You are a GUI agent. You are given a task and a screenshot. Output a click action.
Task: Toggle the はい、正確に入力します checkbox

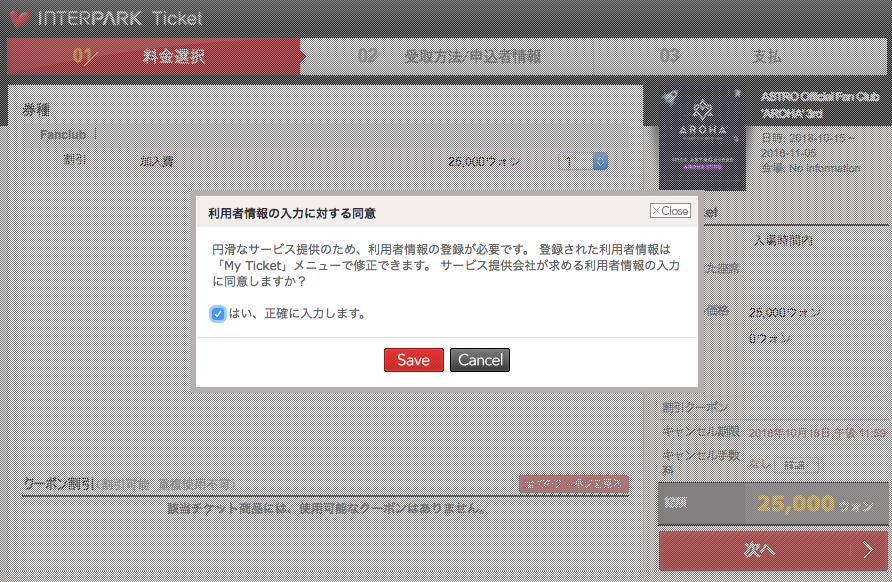(217, 313)
